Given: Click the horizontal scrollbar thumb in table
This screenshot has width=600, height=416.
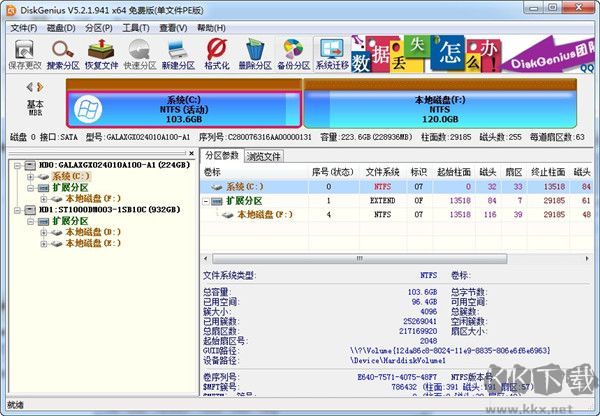Looking at the screenshot, I should [360, 258].
